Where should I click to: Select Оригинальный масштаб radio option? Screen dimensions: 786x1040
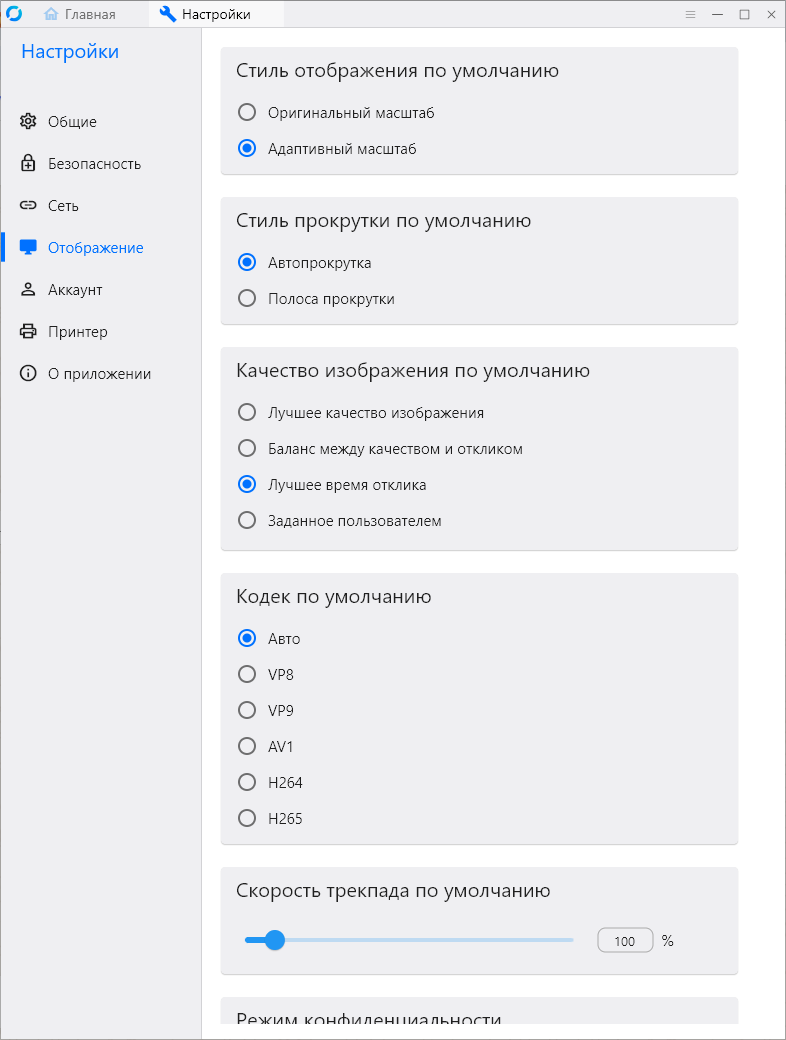click(x=247, y=113)
